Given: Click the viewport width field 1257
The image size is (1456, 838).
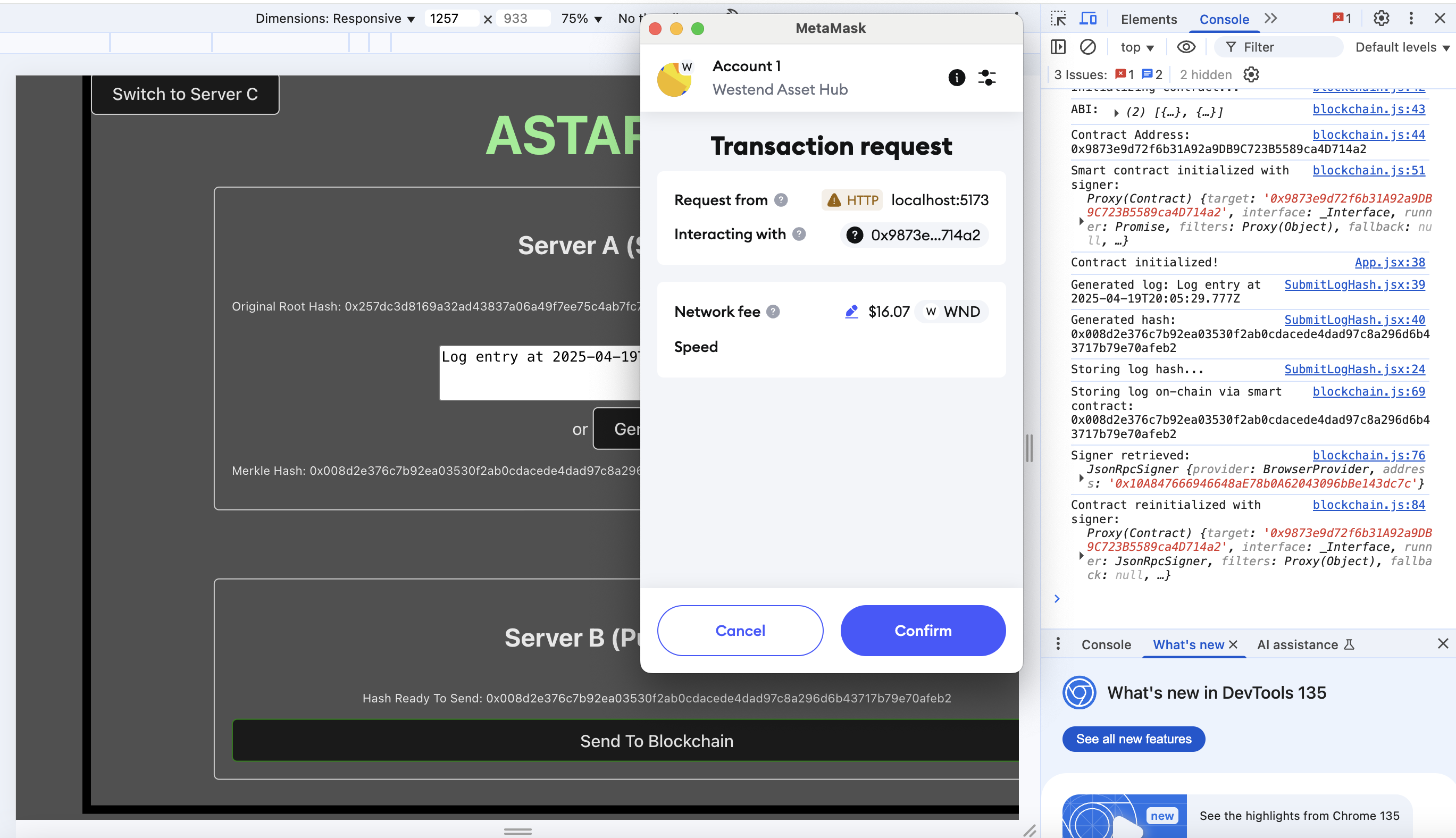Looking at the screenshot, I should pos(451,19).
